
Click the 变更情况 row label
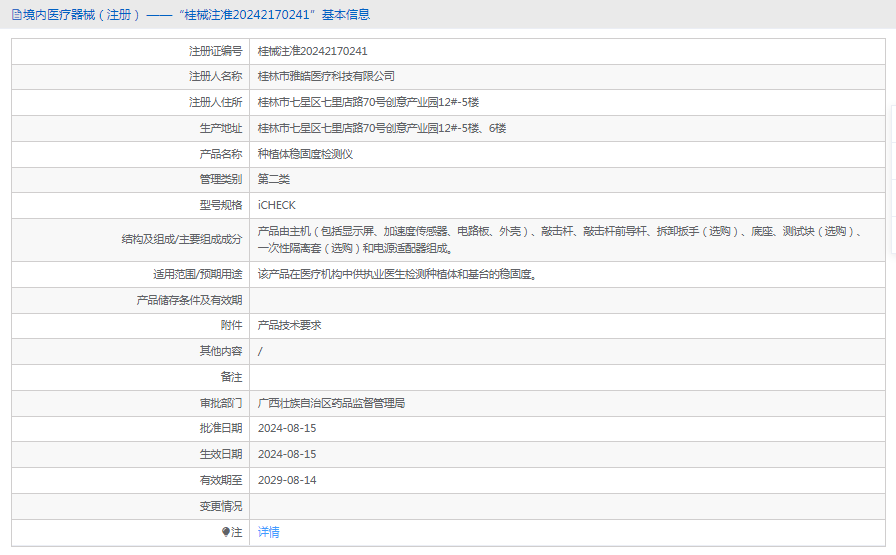tap(221, 506)
